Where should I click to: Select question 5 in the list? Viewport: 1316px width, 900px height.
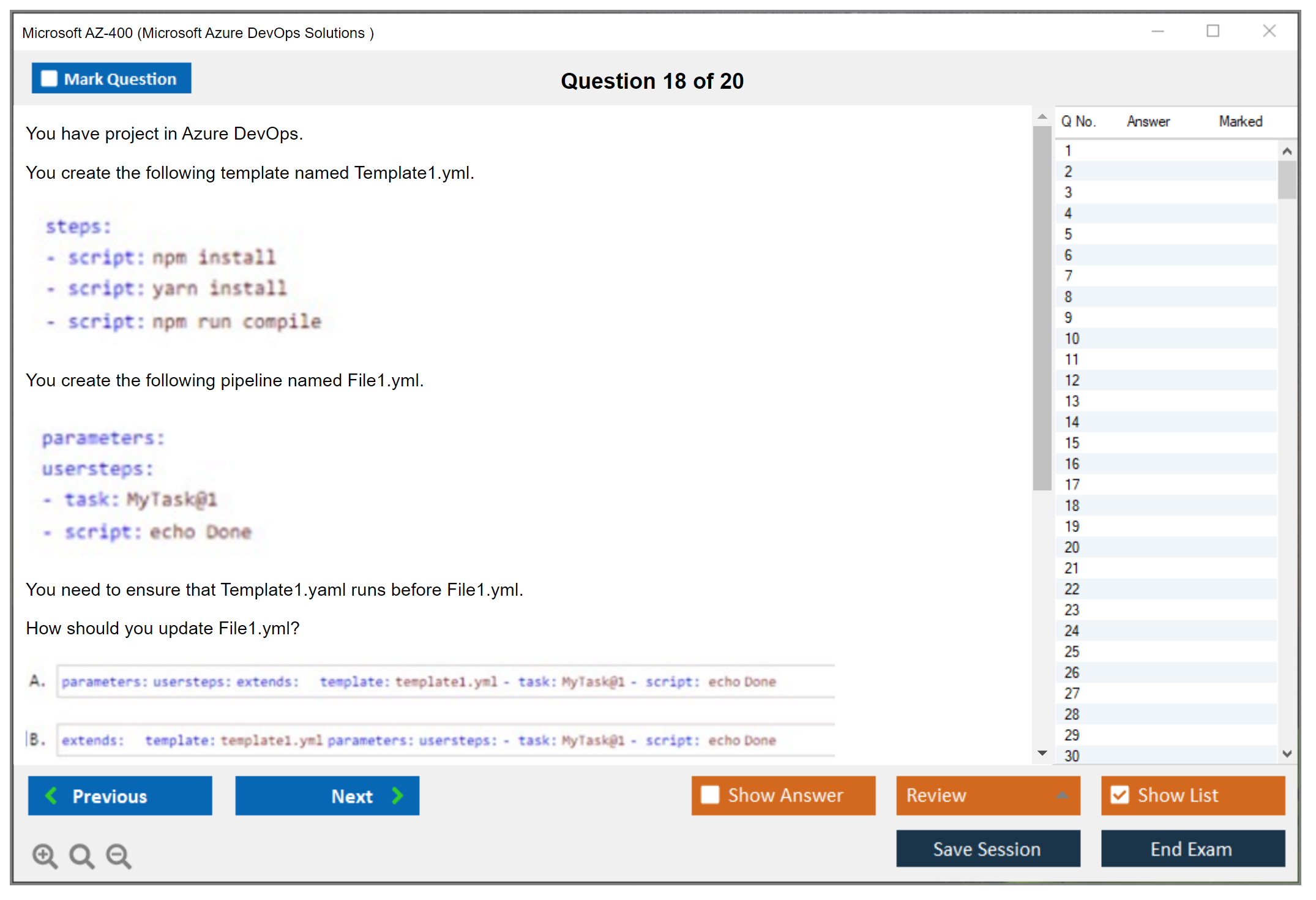1068,234
